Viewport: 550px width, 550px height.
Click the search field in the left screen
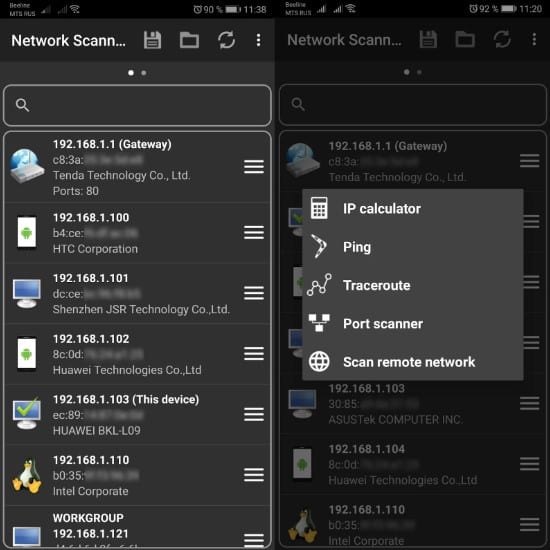pyautogui.click(x=137, y=105)
